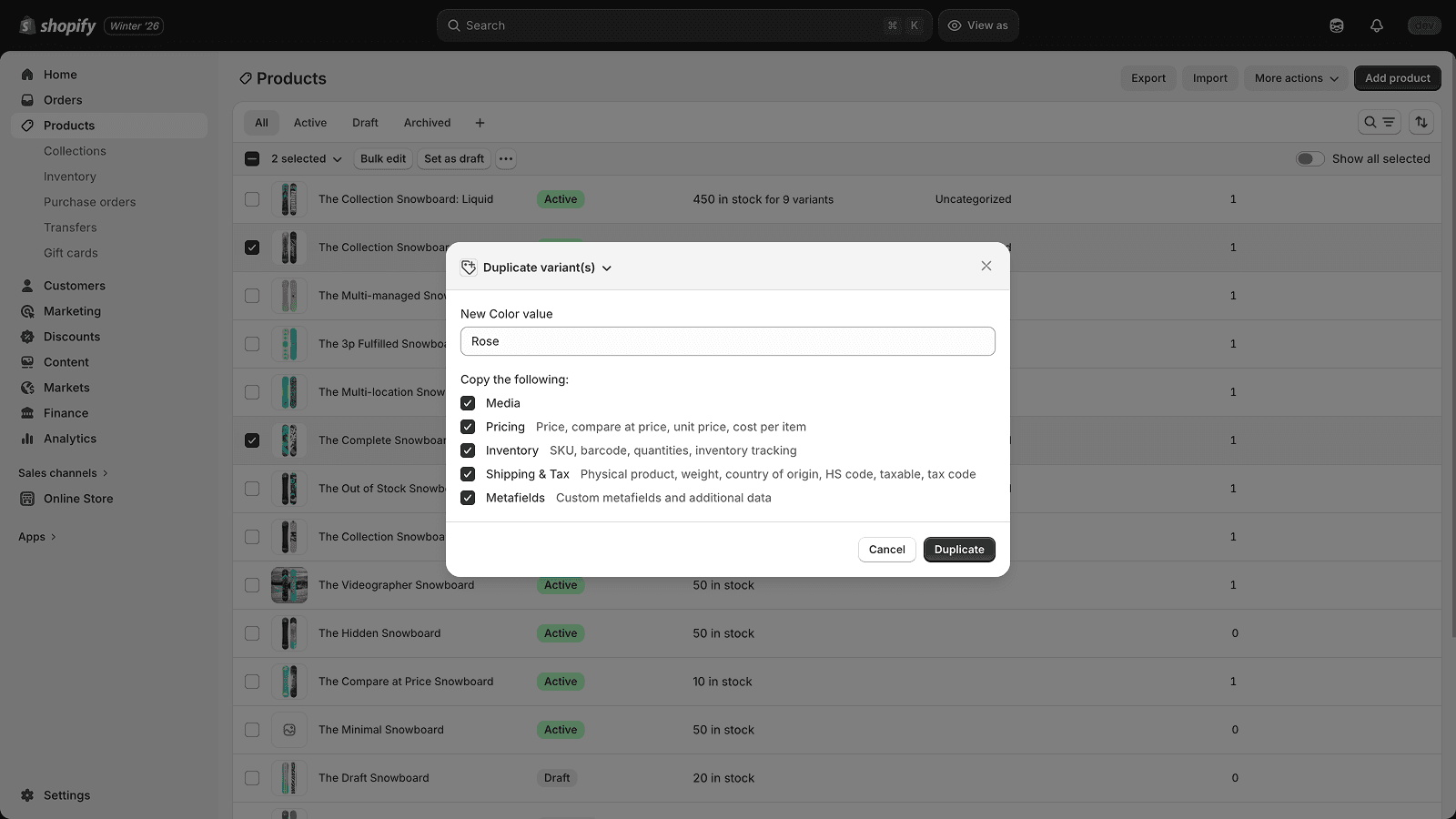
Task: Click the Add product button
Action: (1397, 78)
